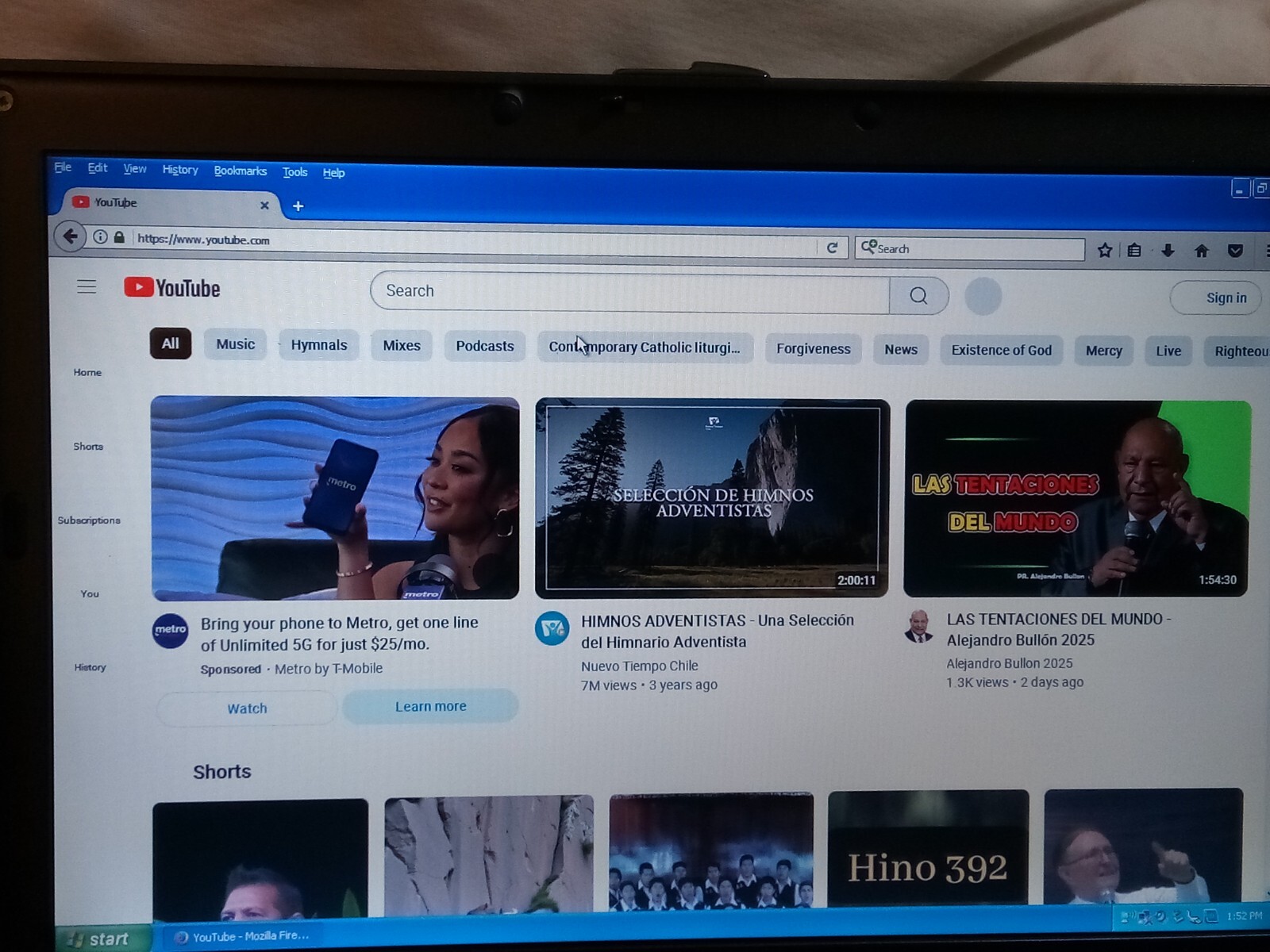Select the Mixes filter chip
Screen dimensions: 1270x952
tap(402, 346)
